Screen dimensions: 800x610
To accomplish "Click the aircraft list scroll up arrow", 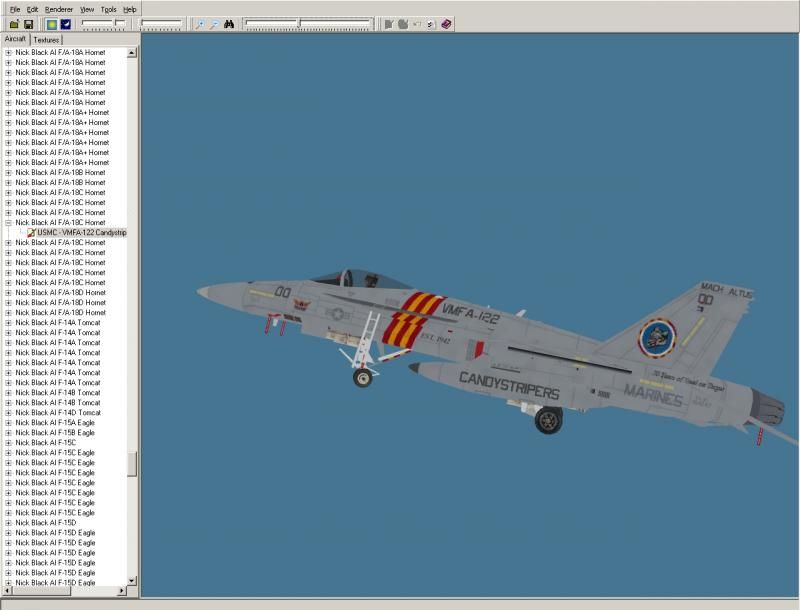I will click(x=132, y=53).
